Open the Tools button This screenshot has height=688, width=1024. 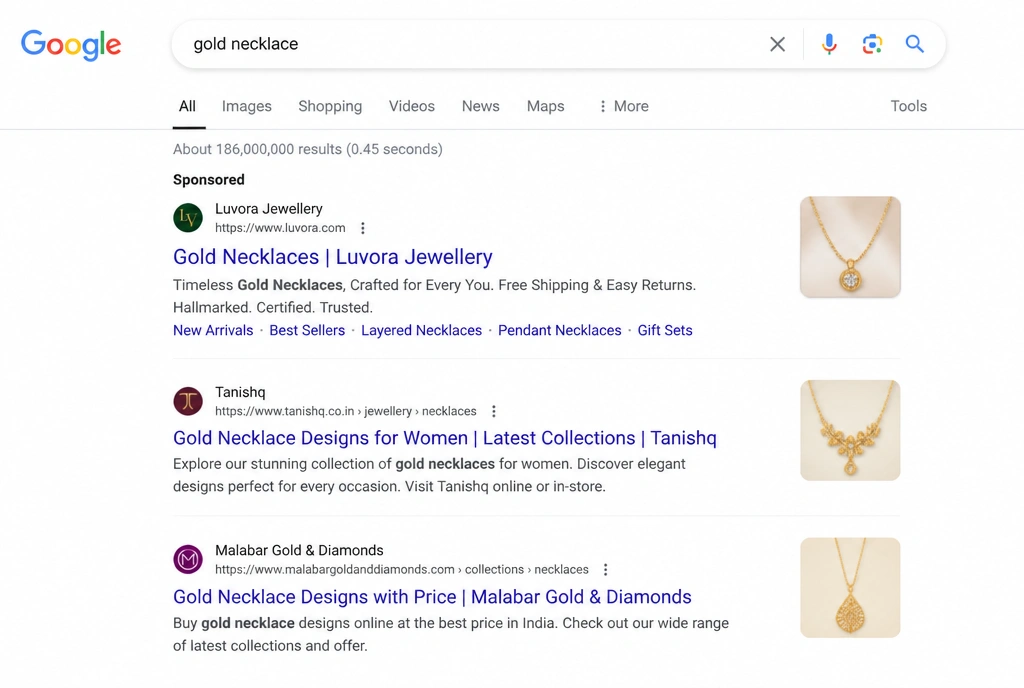tap(909, 106)
